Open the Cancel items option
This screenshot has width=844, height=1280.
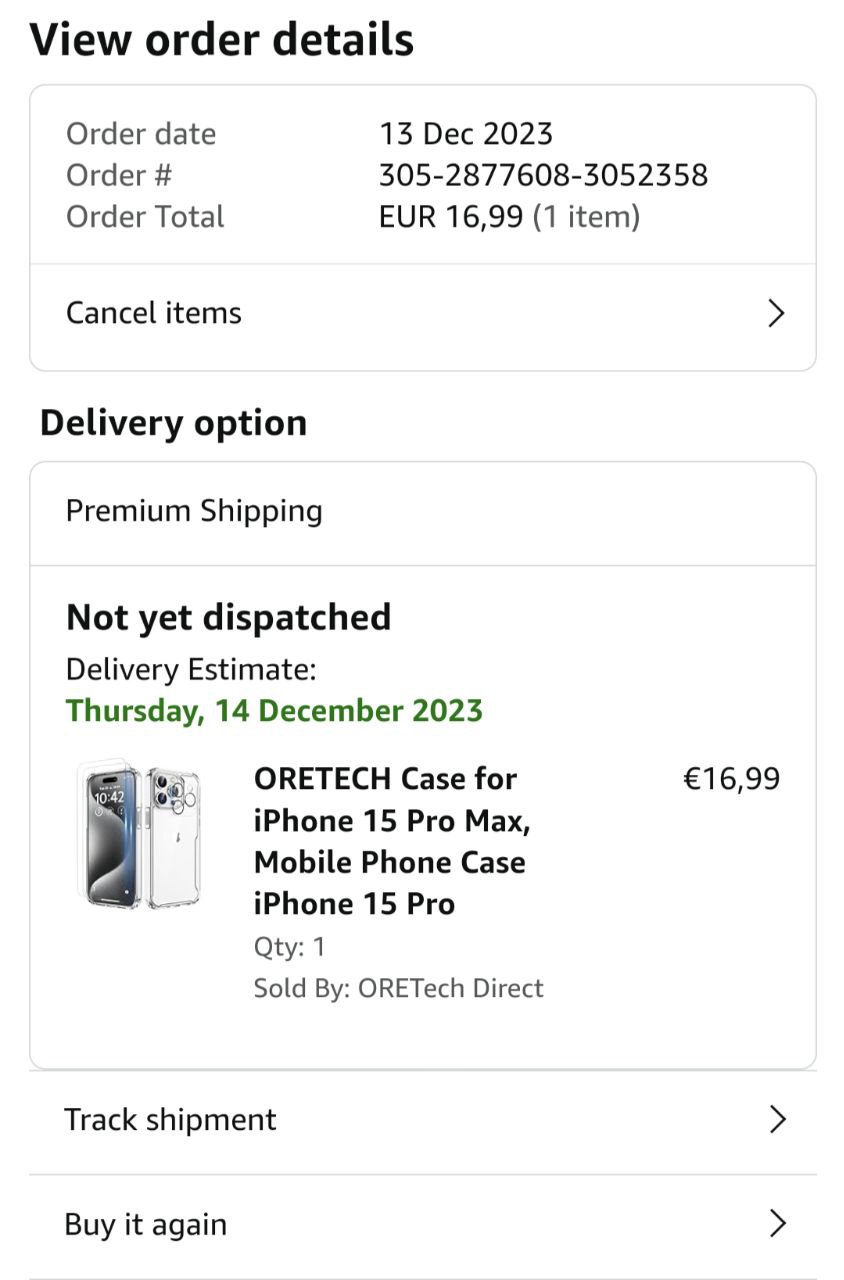pyautogui.click(x=154, y=313)
